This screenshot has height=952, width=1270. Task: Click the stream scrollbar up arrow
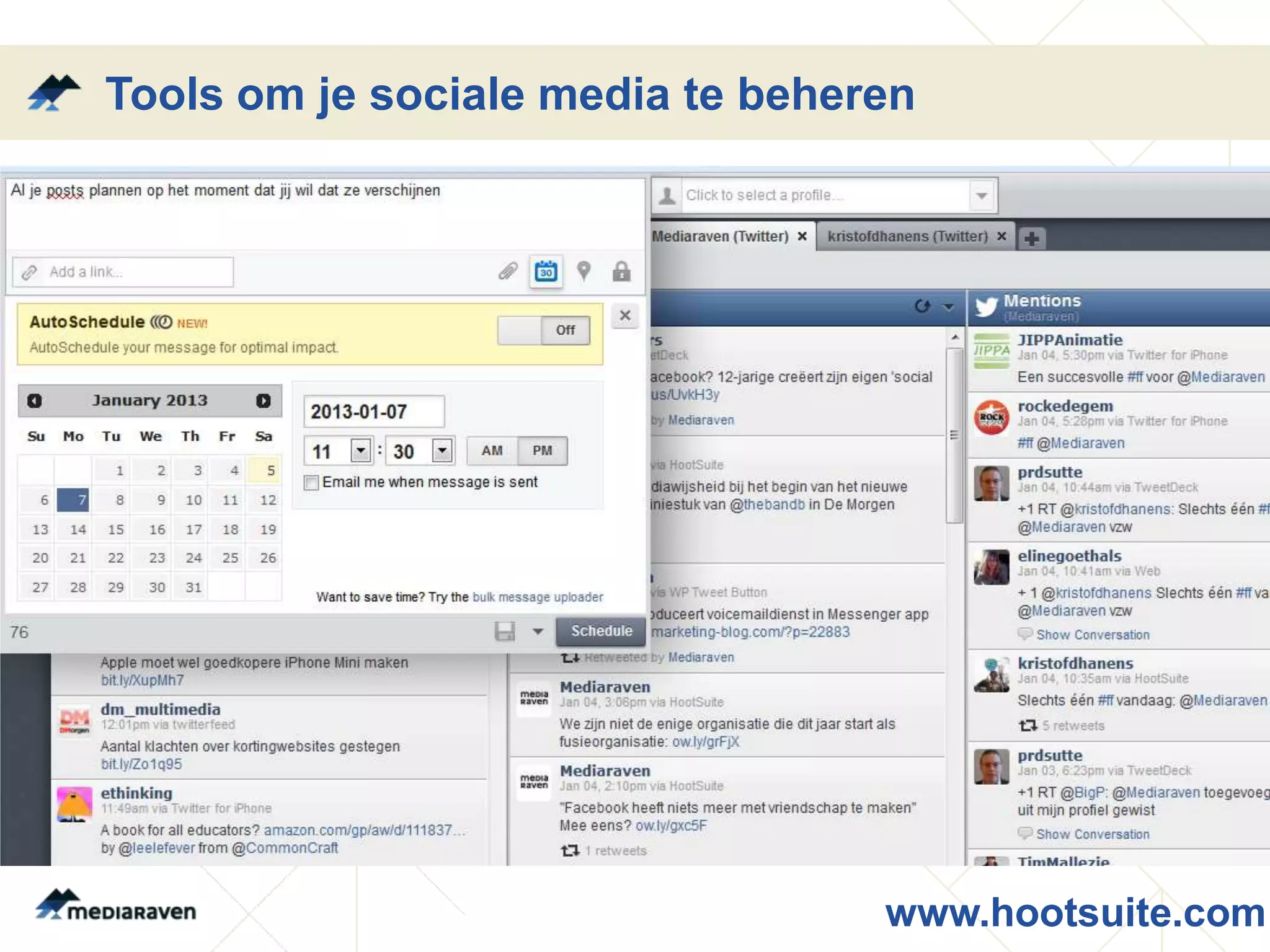tap(954, 337)
